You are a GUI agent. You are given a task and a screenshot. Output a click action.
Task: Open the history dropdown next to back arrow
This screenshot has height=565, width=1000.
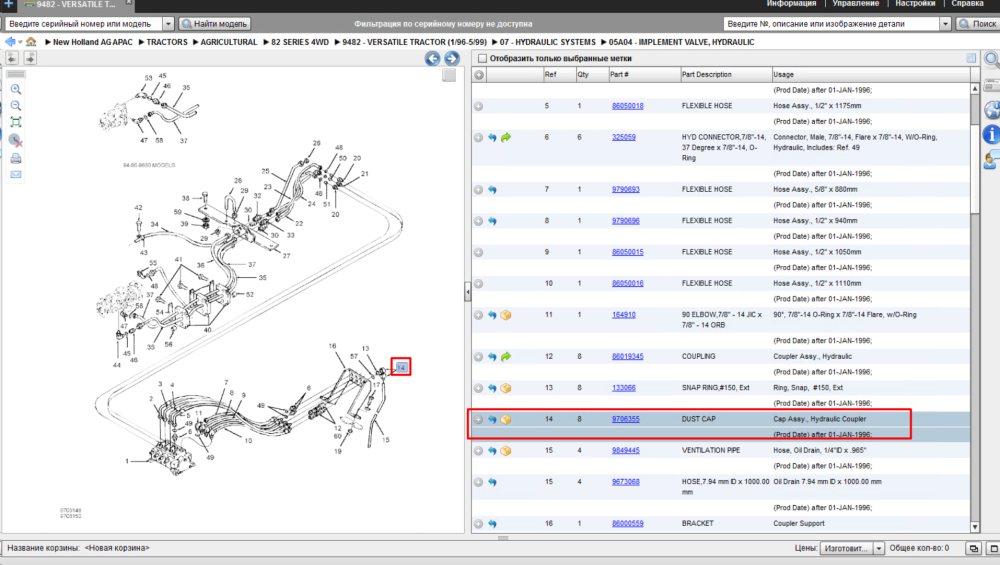(20, 43)
